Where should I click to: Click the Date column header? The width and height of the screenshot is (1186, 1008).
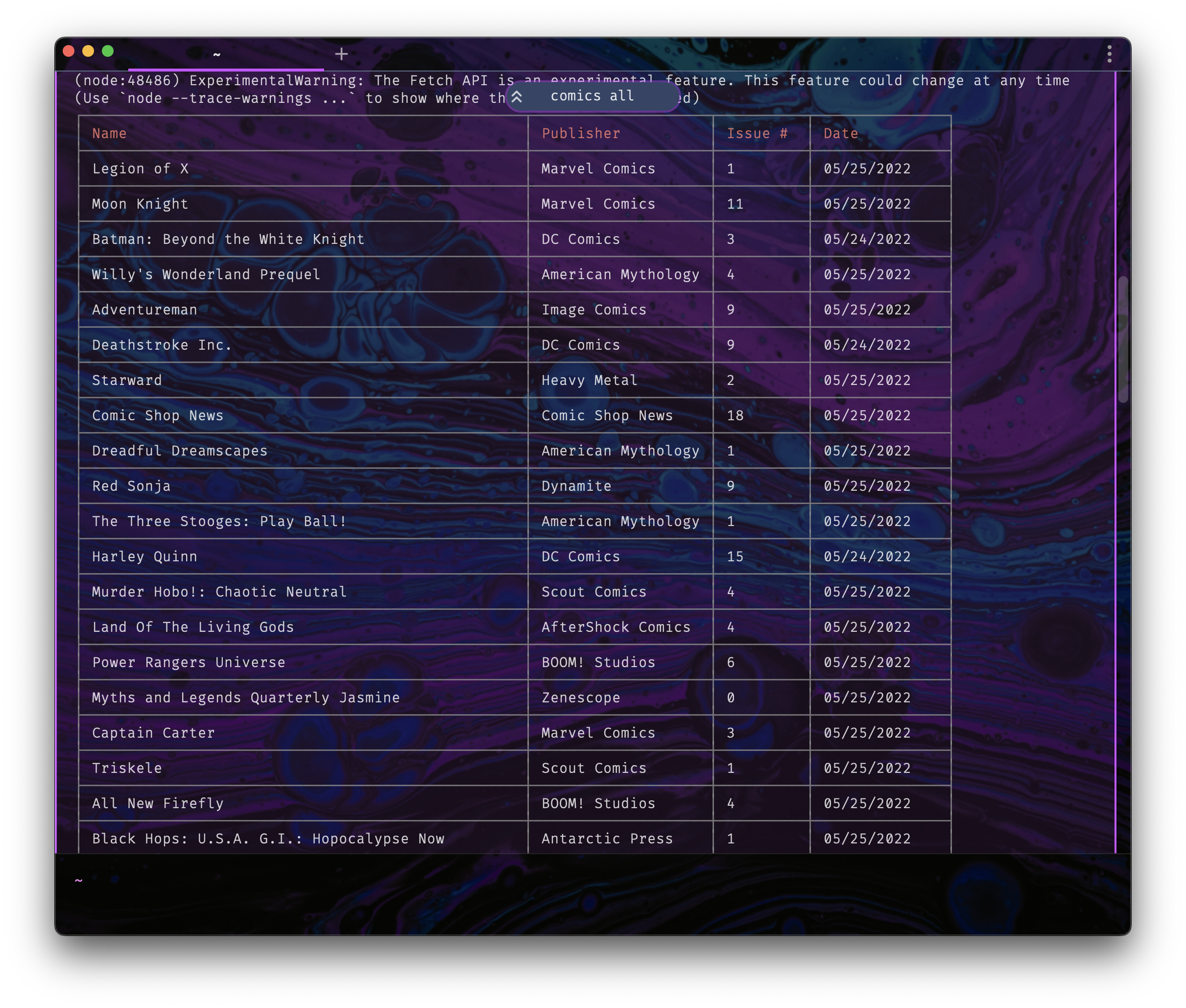[x=840, y=134]
